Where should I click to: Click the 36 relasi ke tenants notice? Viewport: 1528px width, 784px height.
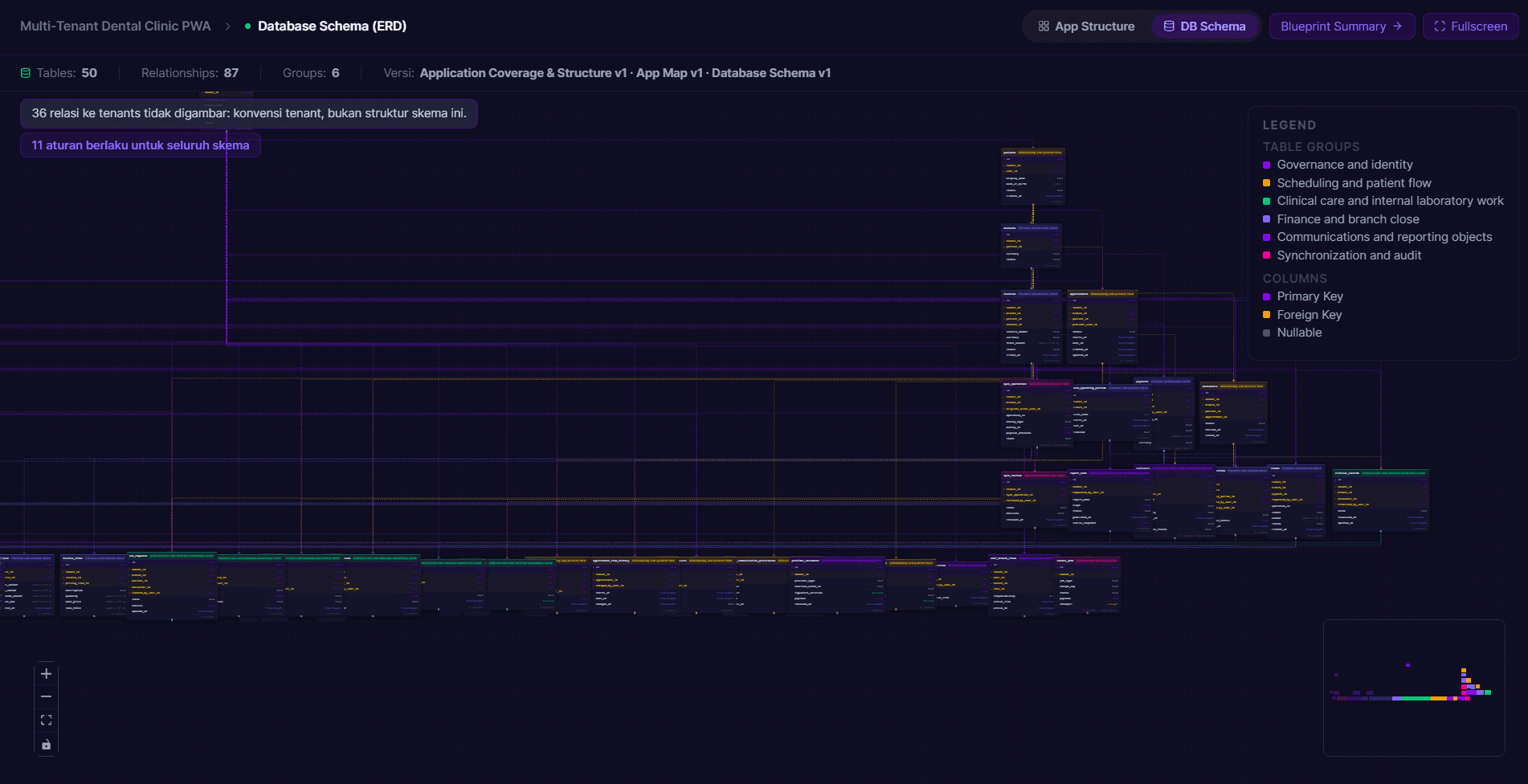tap(249, 113)
